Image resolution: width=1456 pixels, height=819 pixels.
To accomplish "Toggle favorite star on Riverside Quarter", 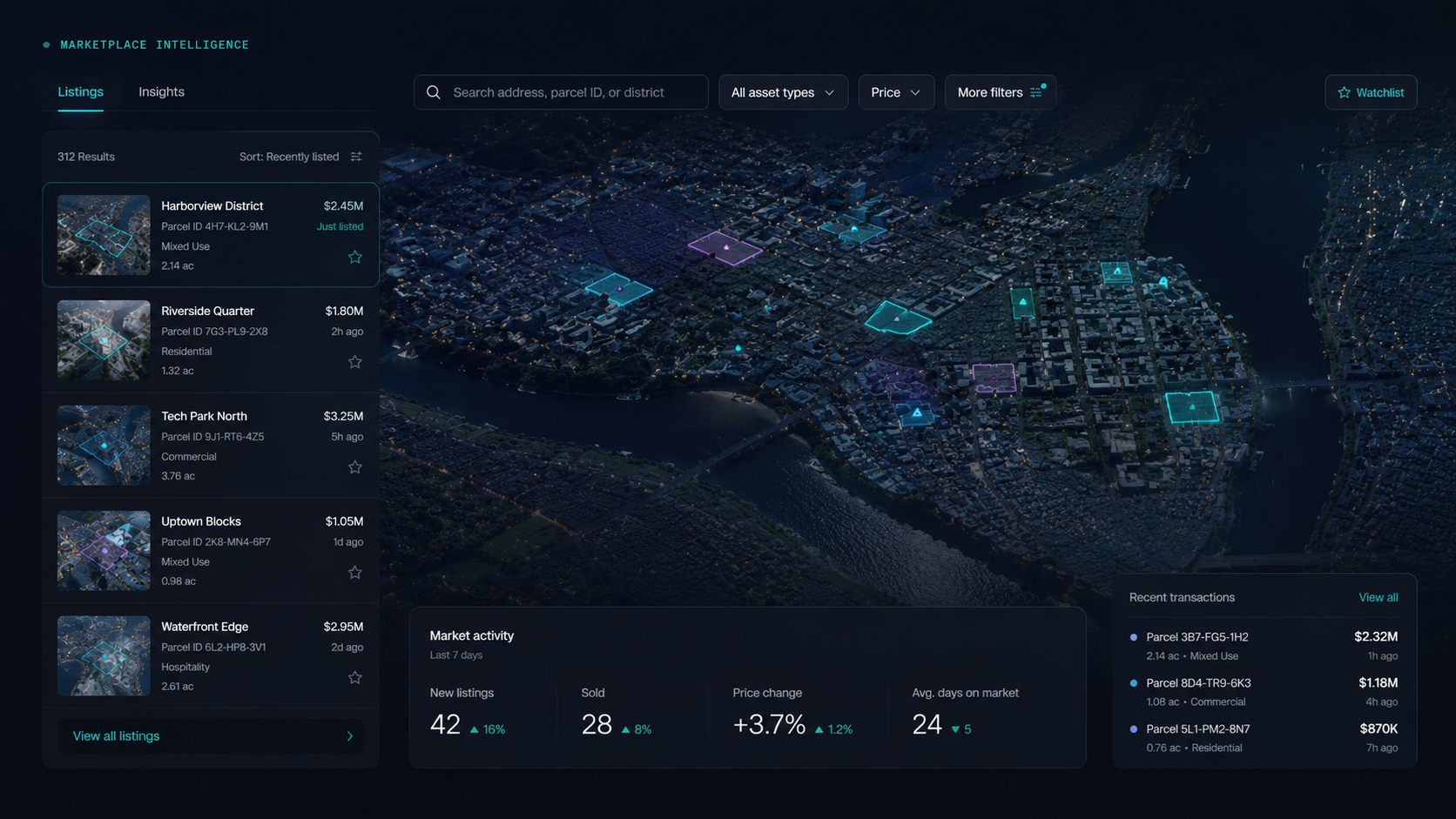I will pyautogui.click(x=355, y=362).
